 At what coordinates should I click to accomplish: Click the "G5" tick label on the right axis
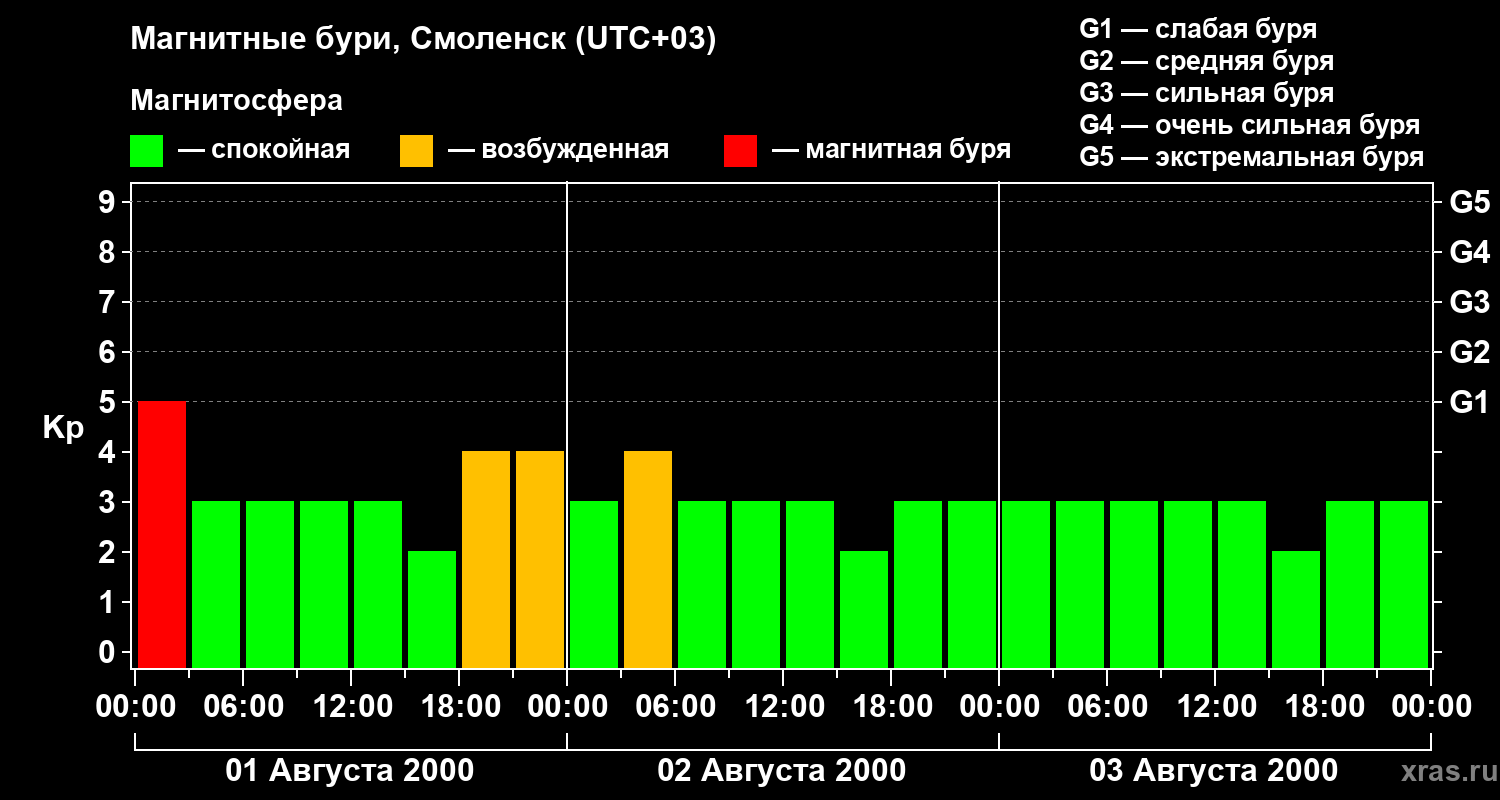(x=1469, y=202)
